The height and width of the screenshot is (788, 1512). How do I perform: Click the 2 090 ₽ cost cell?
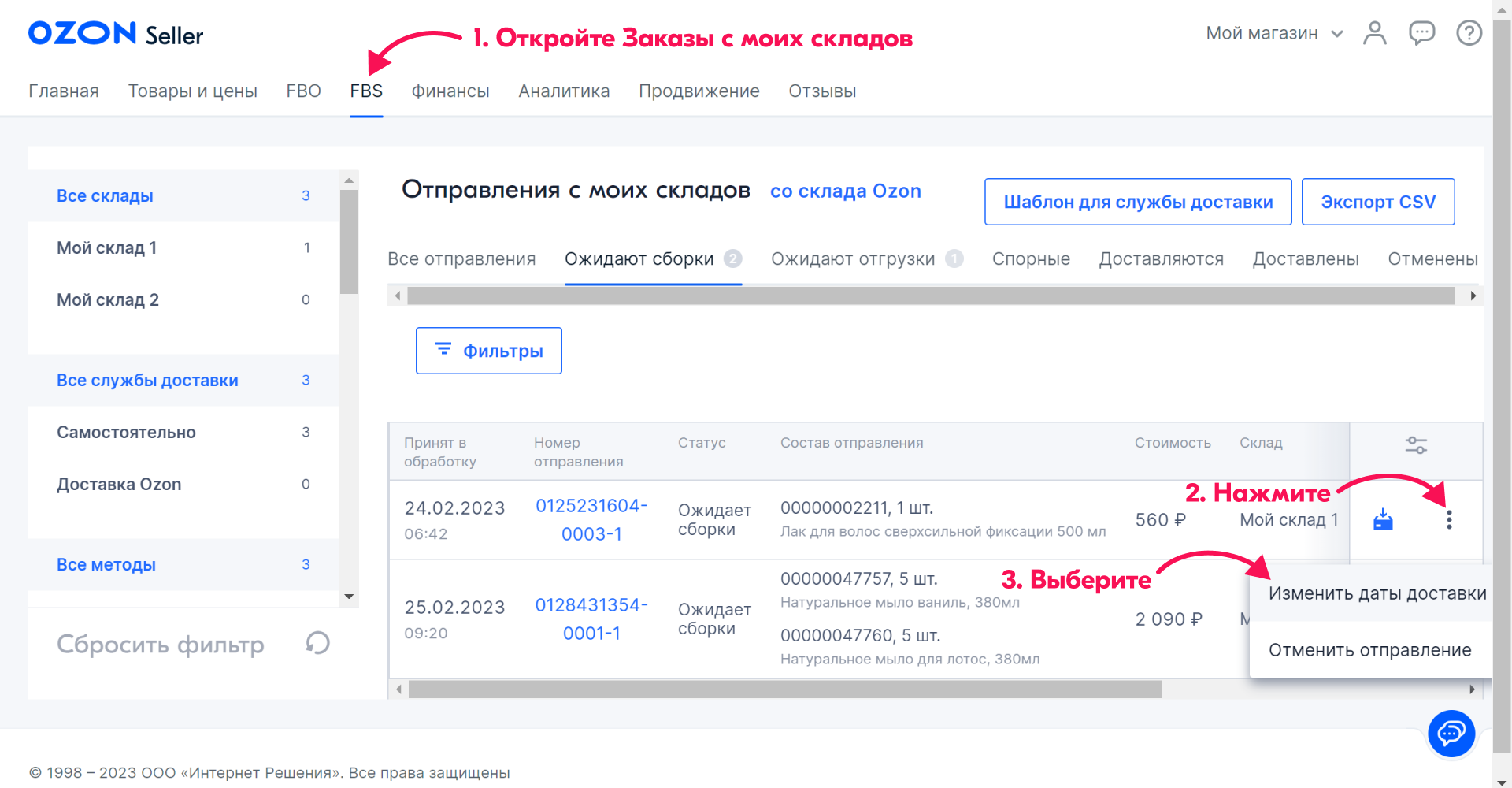(1169, 619)
